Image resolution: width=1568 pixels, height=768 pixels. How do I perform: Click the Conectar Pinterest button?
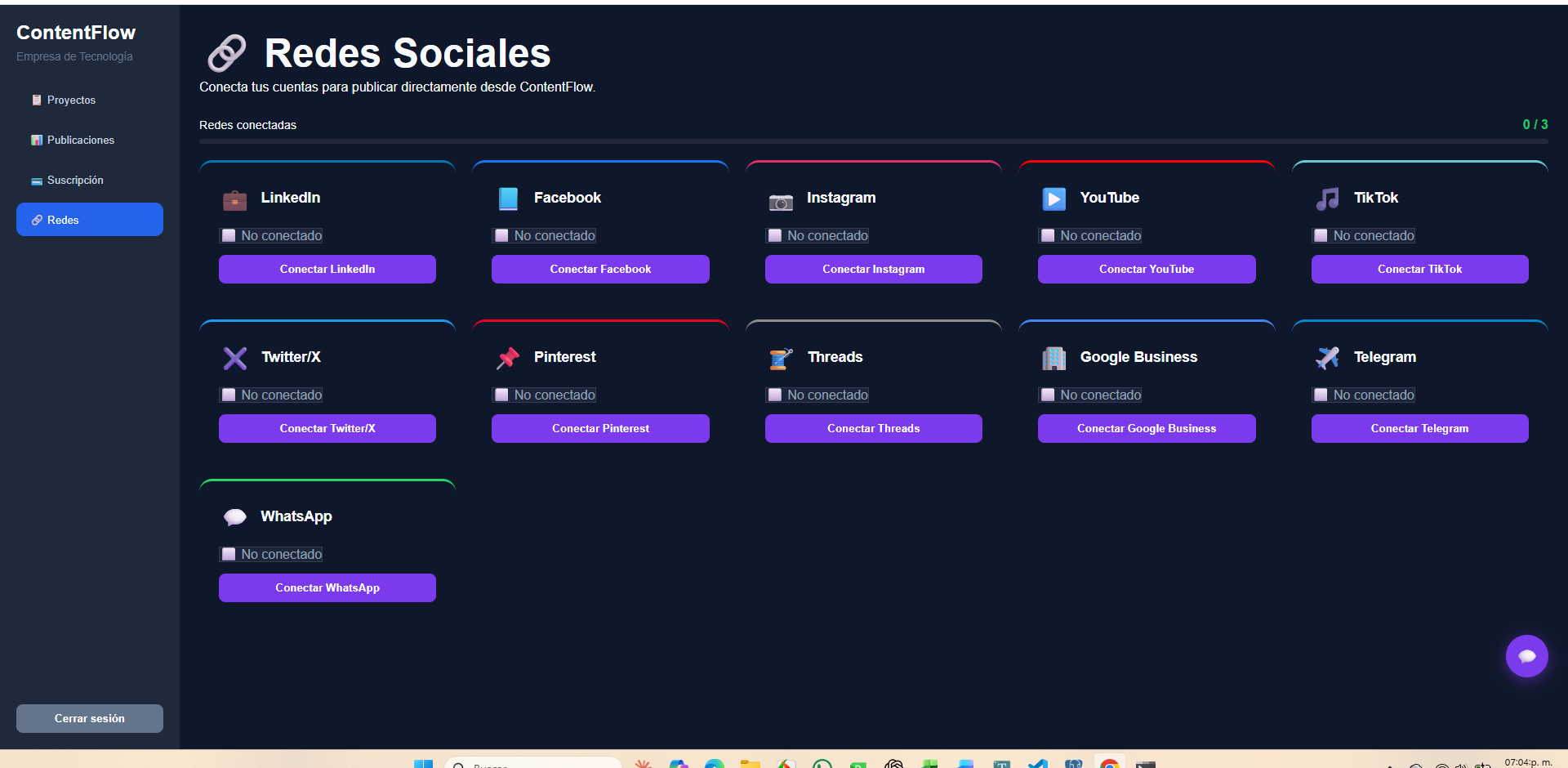click(600, 428)
